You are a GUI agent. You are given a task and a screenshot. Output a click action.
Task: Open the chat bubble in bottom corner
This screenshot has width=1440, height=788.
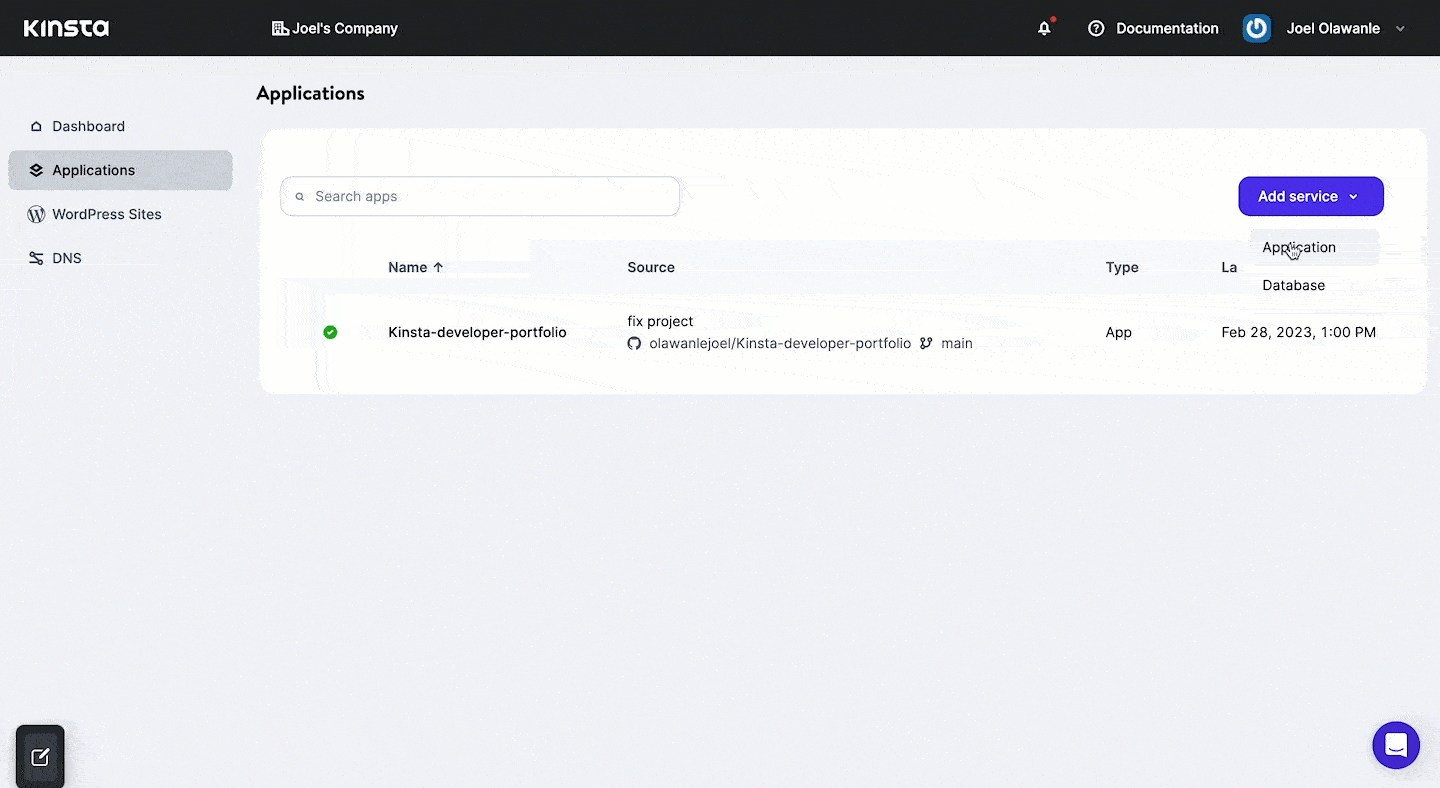point(1396,745)
